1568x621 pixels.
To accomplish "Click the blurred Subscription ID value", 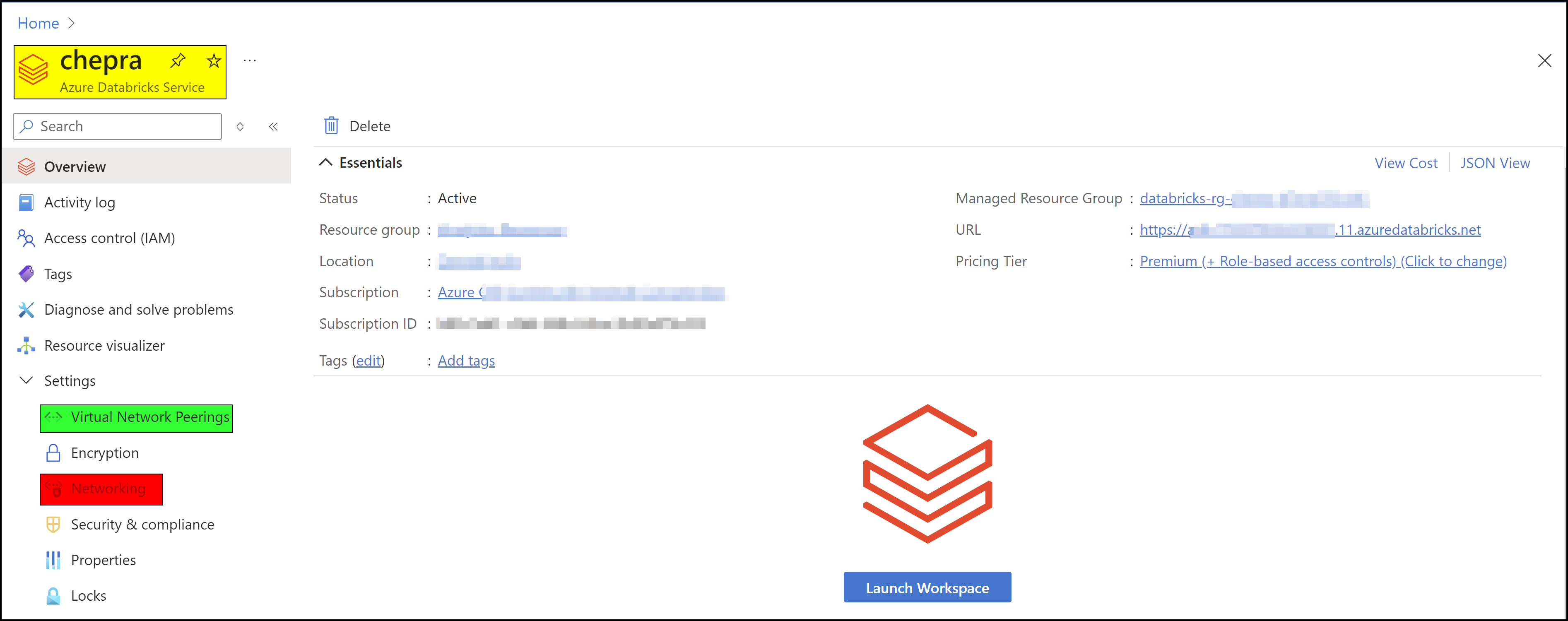I will click(x=570, y=323).
